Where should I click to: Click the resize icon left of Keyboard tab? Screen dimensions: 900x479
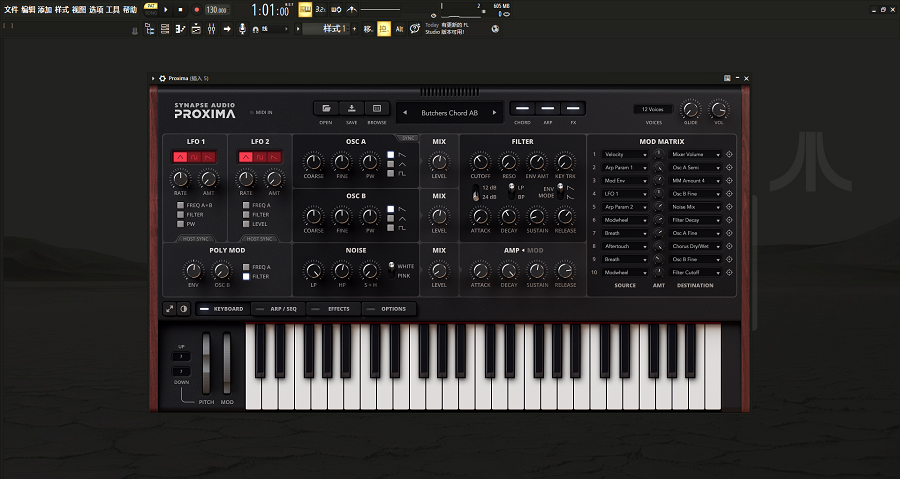click(170, 309)
